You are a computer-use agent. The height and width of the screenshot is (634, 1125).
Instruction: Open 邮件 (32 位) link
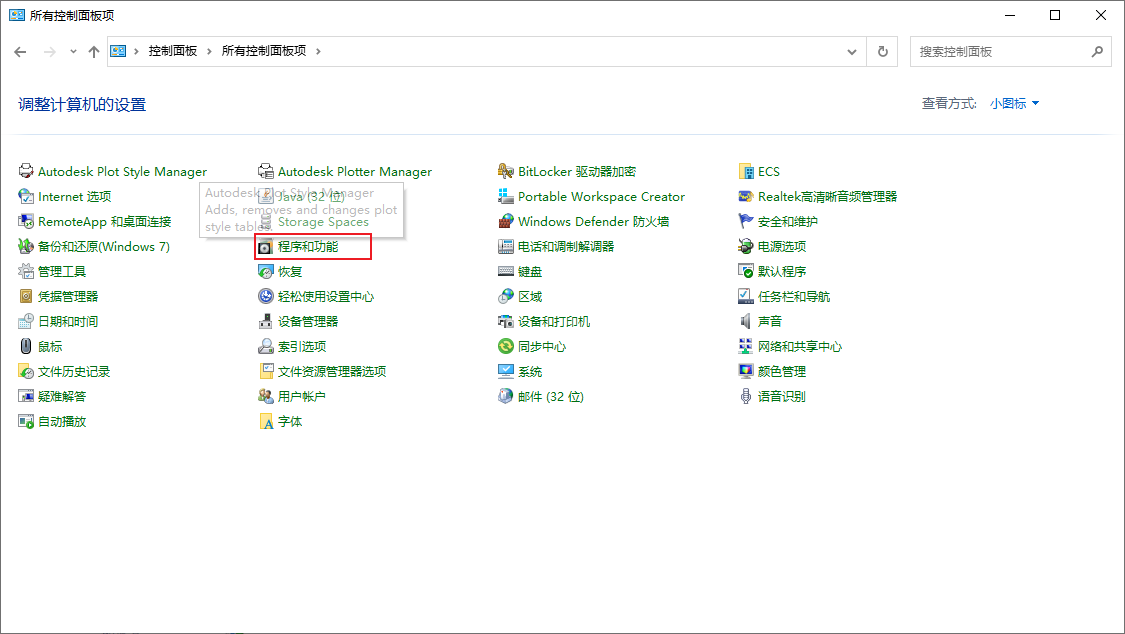coord(551,397)
